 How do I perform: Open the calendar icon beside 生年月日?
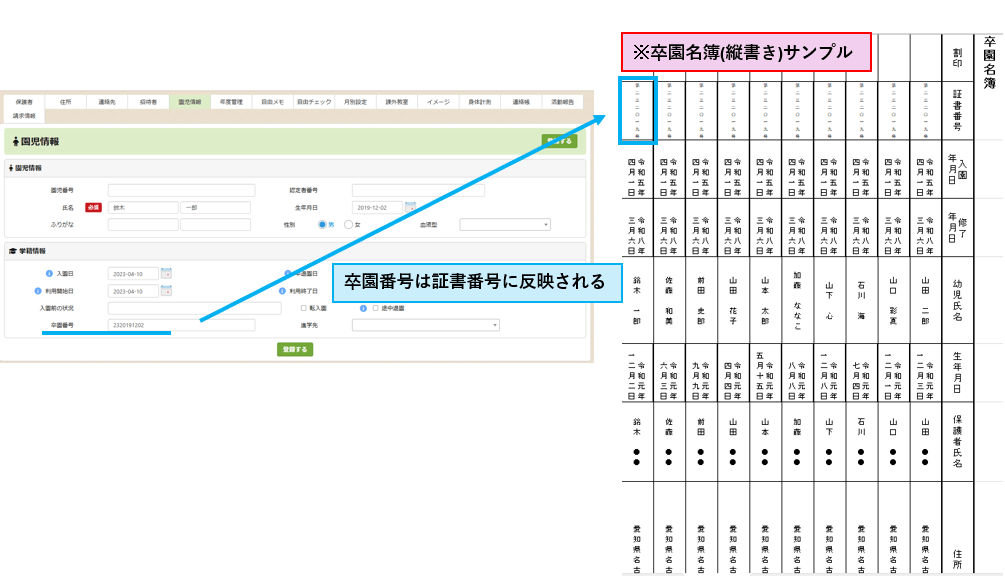coord(409,207)
